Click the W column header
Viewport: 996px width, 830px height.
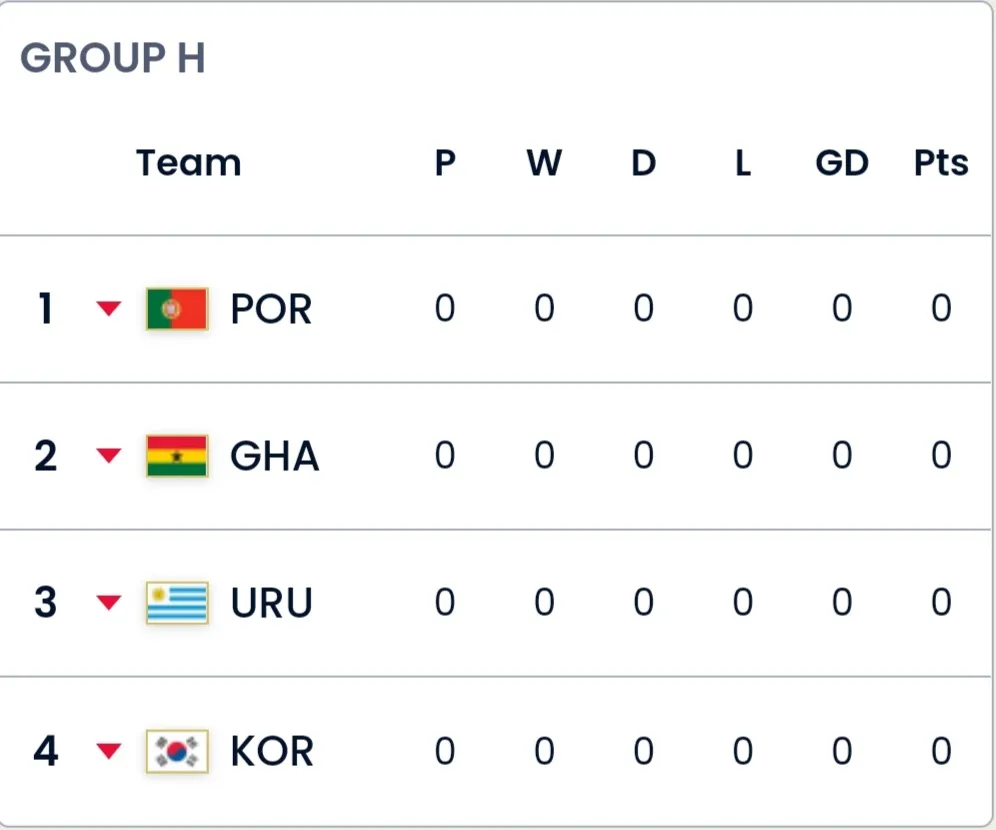coord(544,163)
